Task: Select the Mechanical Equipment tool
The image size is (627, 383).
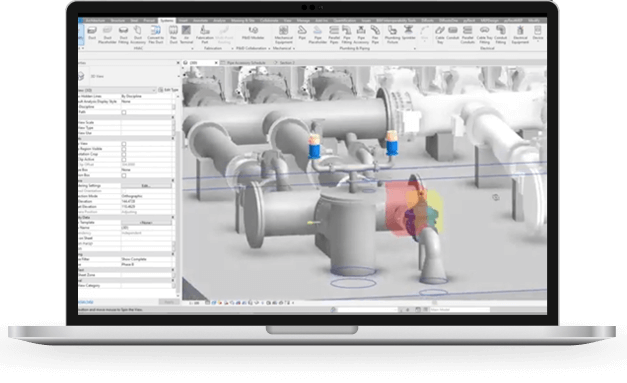Action: pos(284,34)
